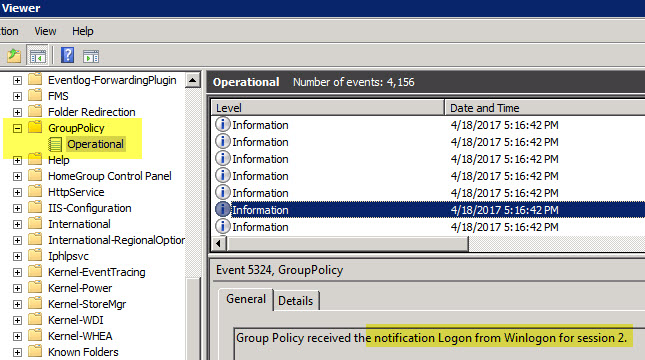This screenshot has height=360, width=645.
Task: Click the Eventlog-ForwardingPlugin folder icon
Action: (35, 79)
